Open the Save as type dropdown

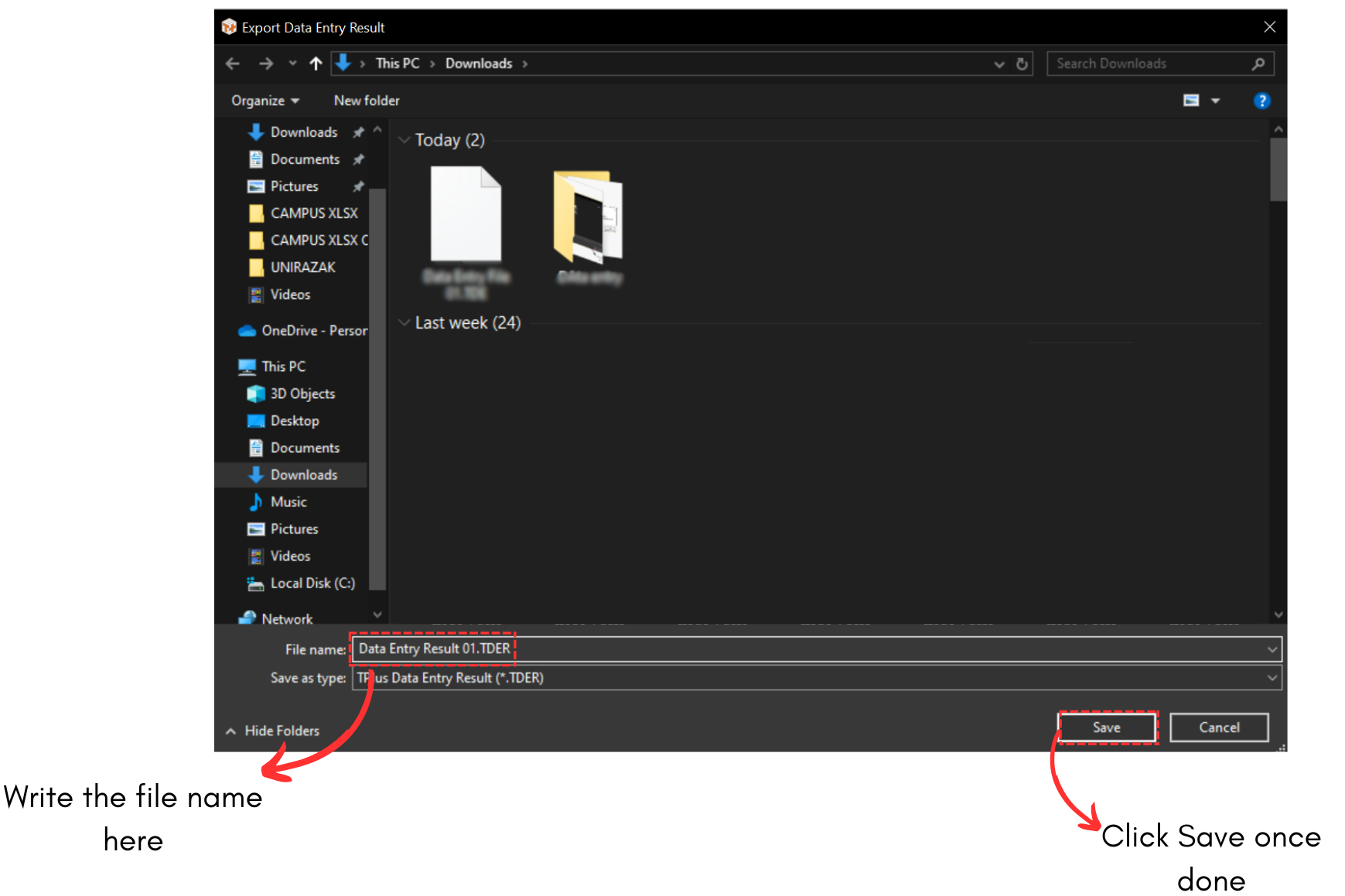point(1272,678)
